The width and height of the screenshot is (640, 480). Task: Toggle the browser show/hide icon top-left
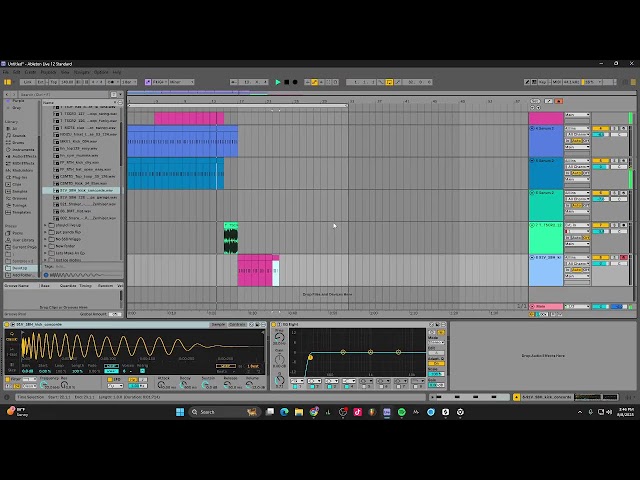[x=7, y=82]
